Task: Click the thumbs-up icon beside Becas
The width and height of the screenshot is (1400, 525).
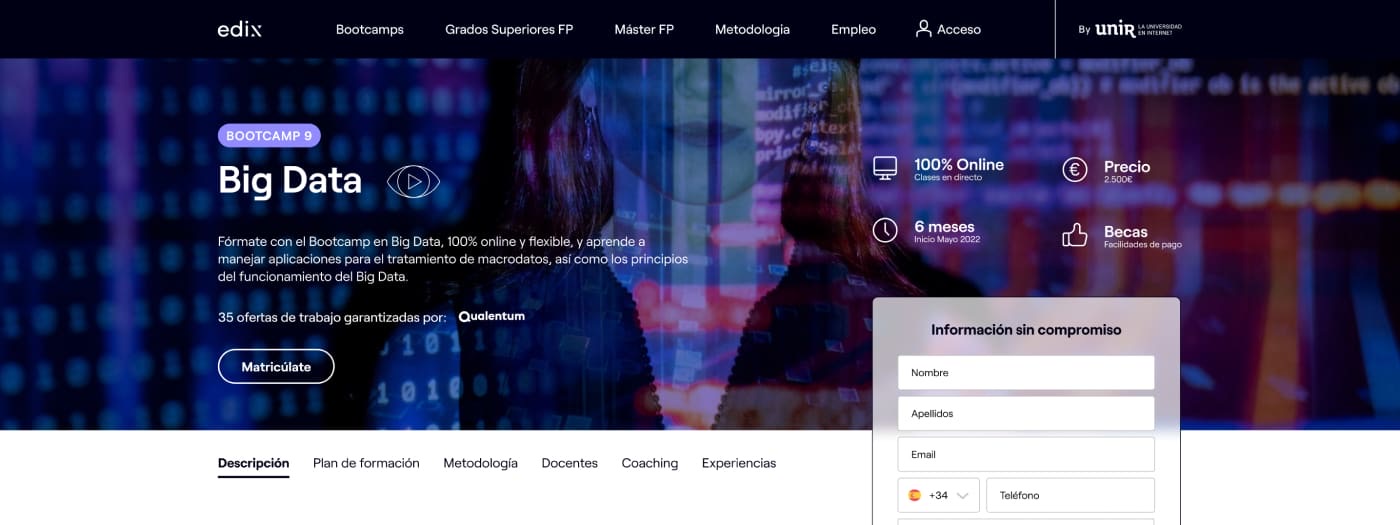Action: click(1074, 235)
